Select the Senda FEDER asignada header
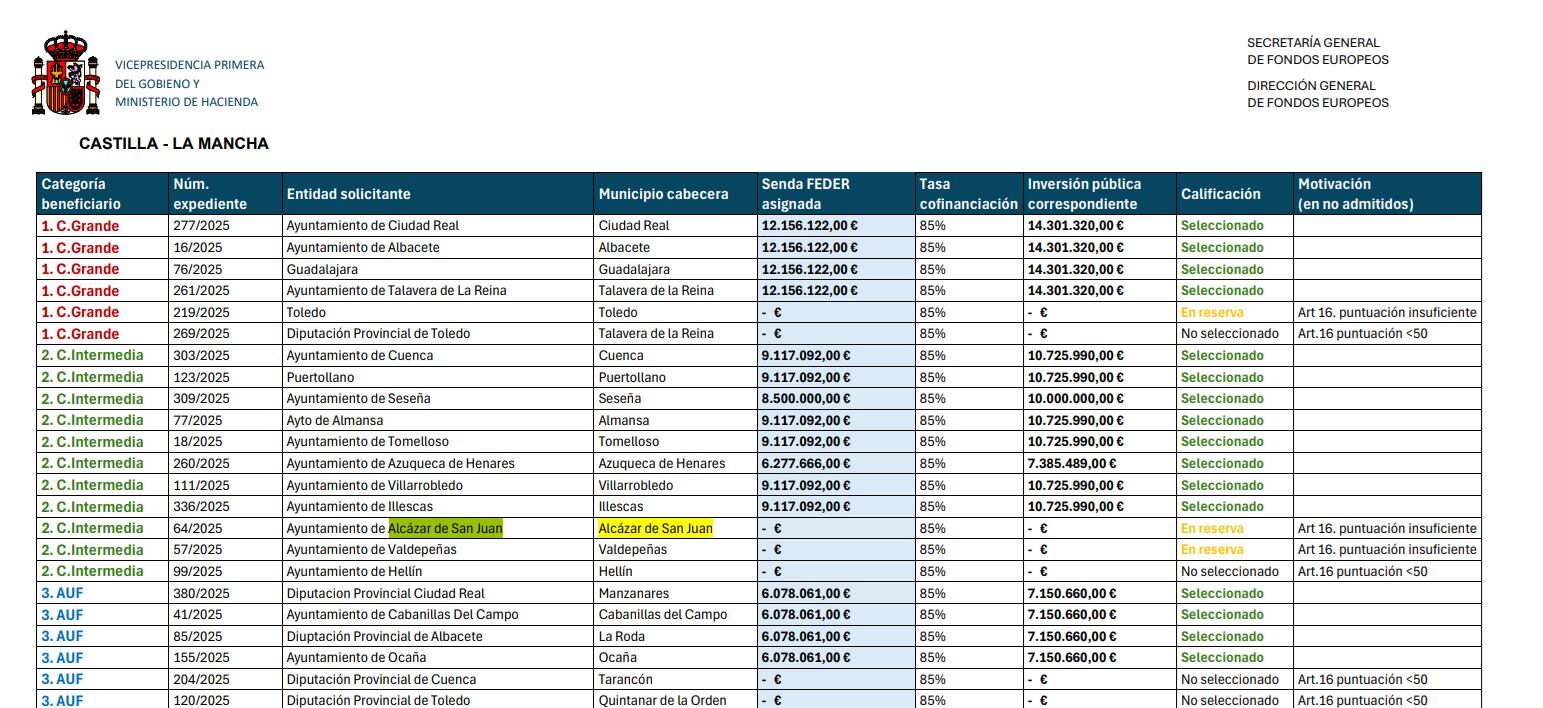The height and width of the screenshot is (708, 1543). (805, 193)
